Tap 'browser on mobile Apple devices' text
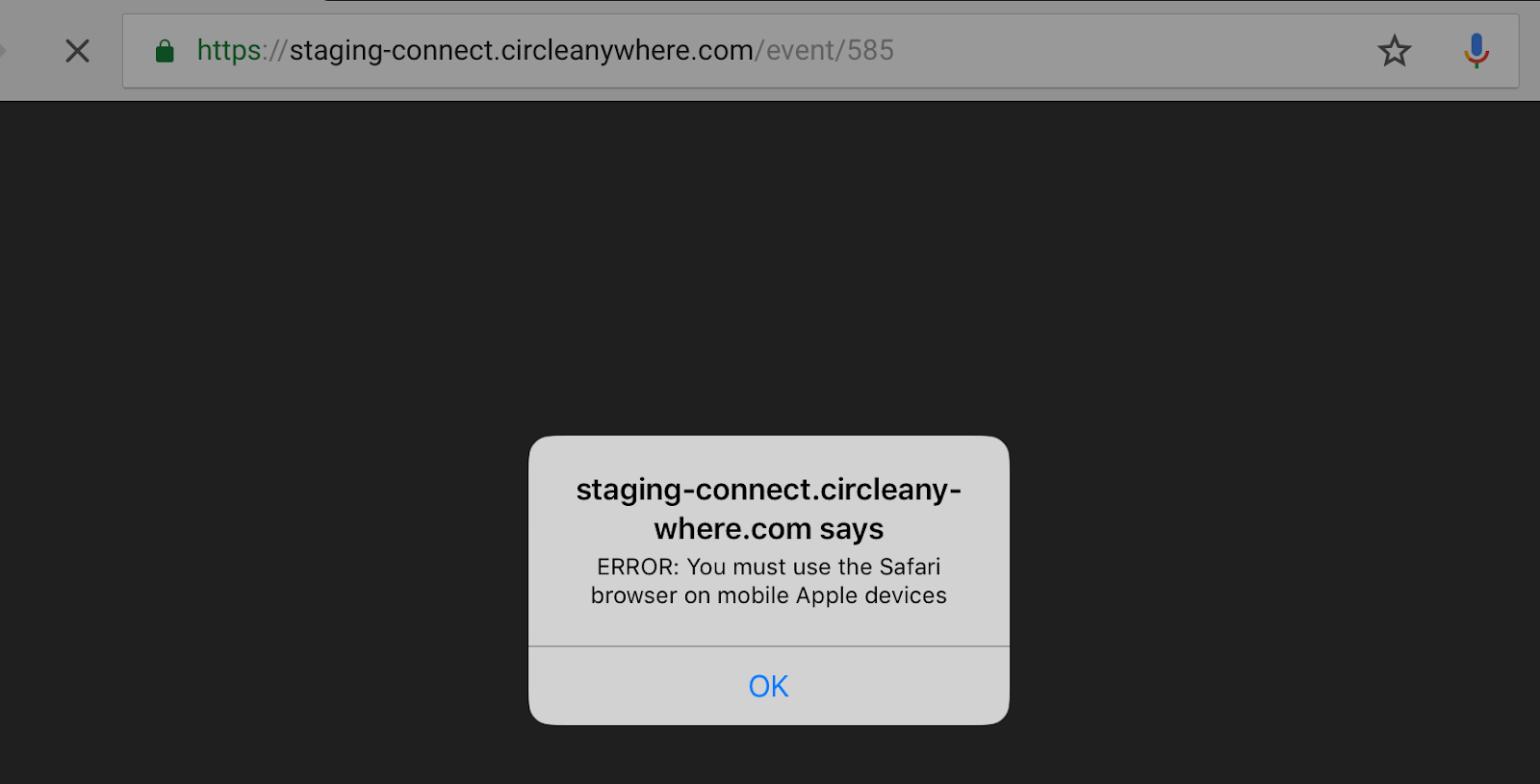Screen dimensions: 1540x784 (x=769, y=595)
